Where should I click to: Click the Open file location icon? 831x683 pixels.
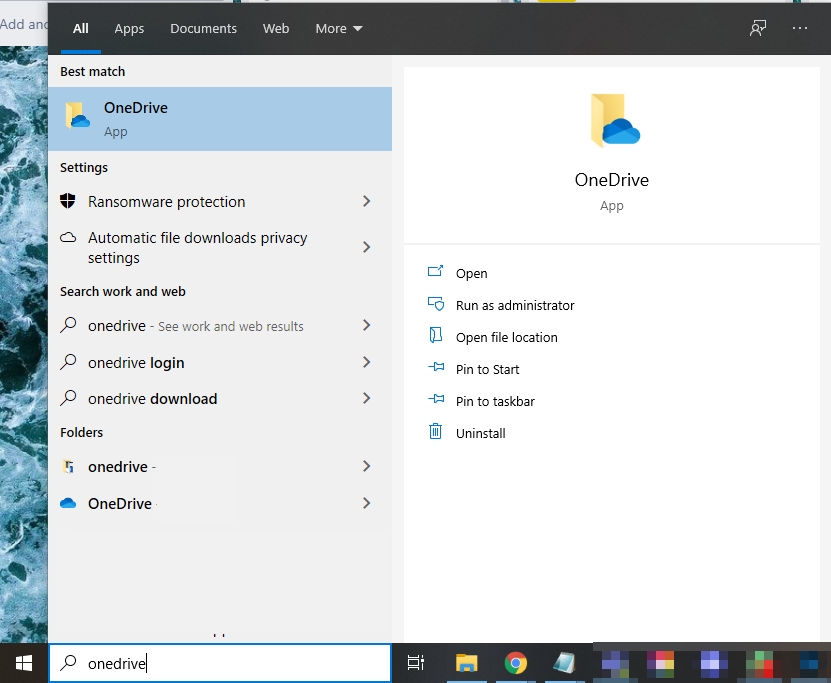click(x=436, y=335)
